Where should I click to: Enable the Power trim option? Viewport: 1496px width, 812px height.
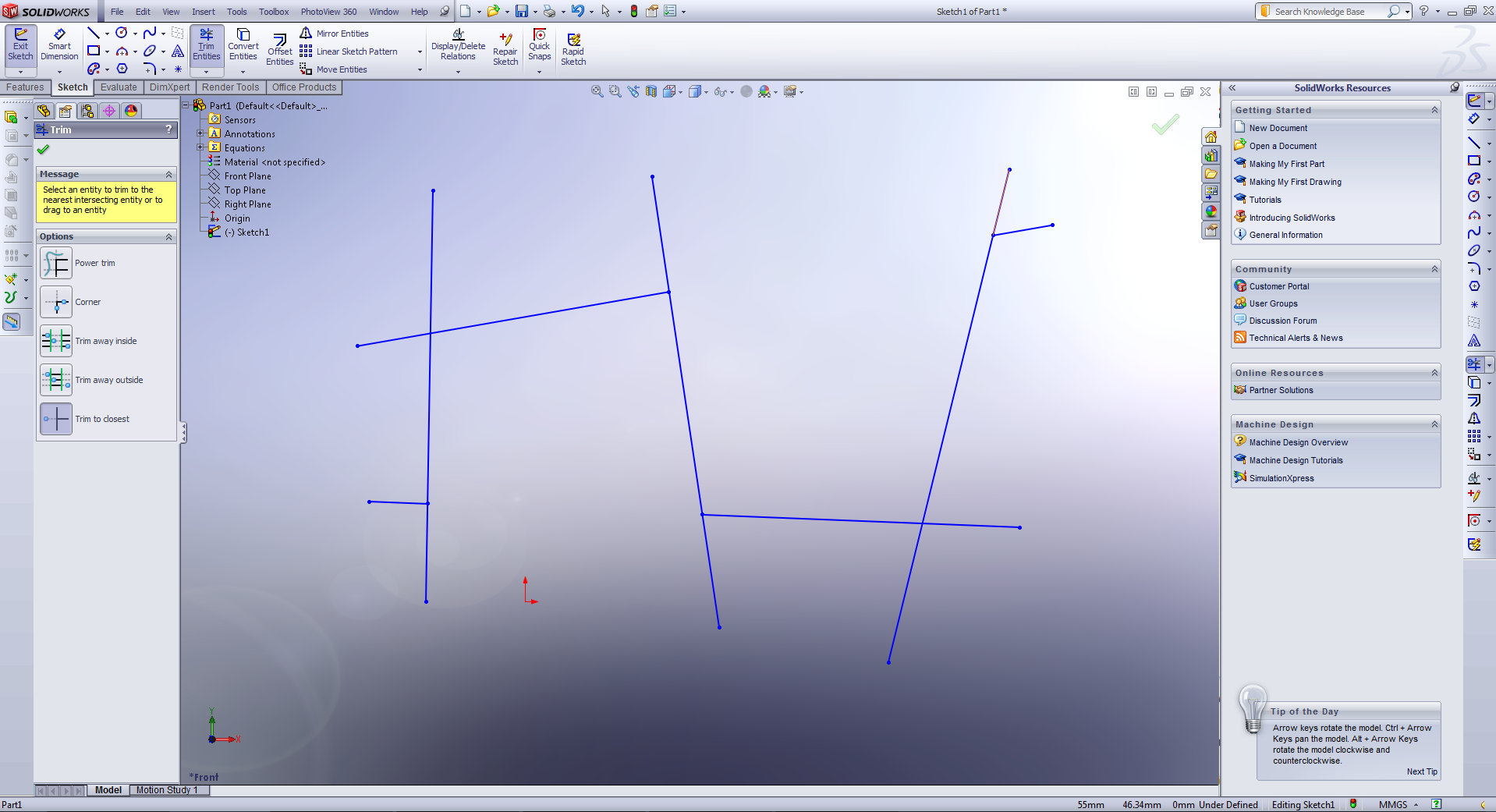tap(56, 264)
